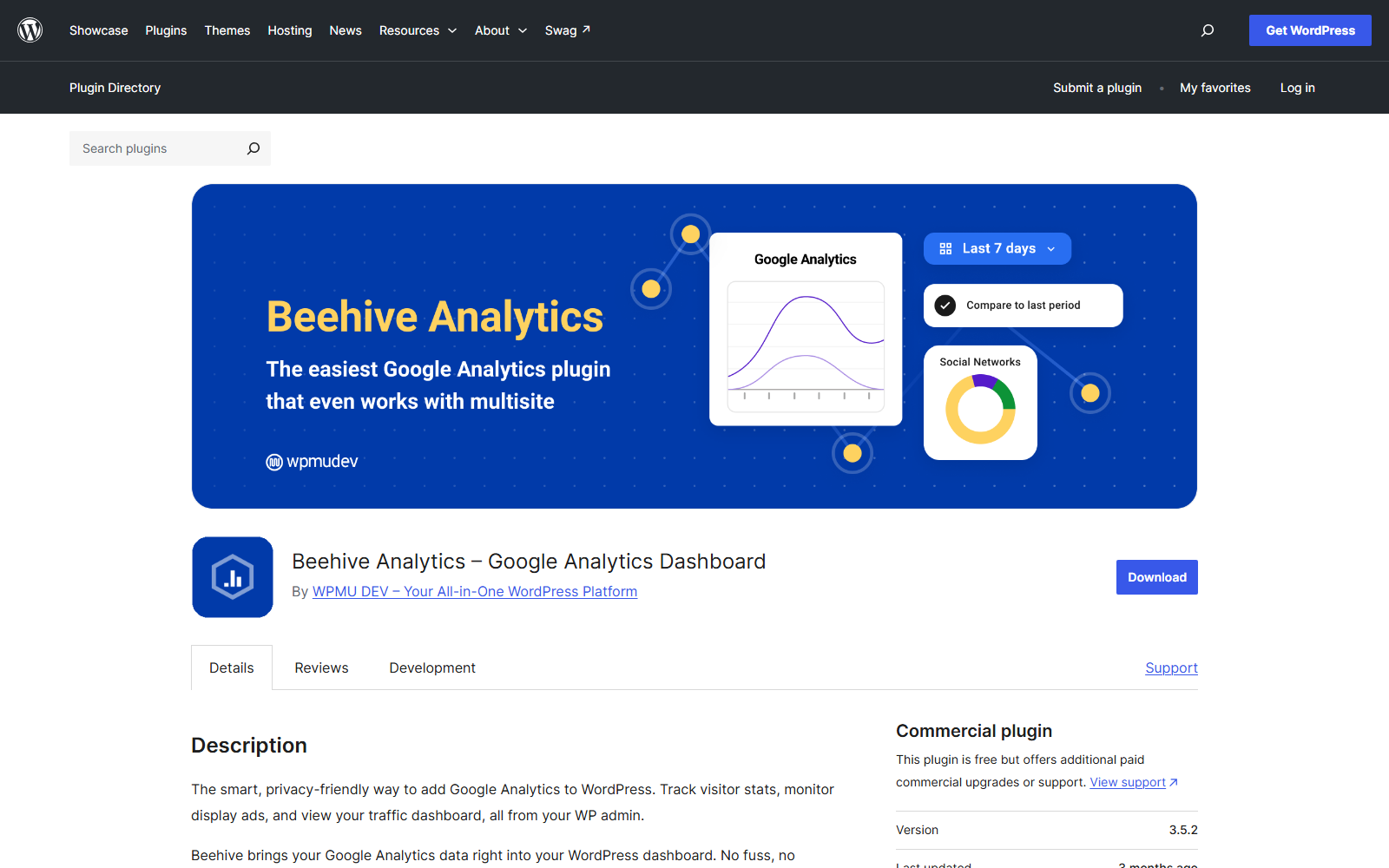Image resolution: width=1389 pixels, height=868 pixels.
Task: Open the Swag store link
Action: [x=568, y=30]
